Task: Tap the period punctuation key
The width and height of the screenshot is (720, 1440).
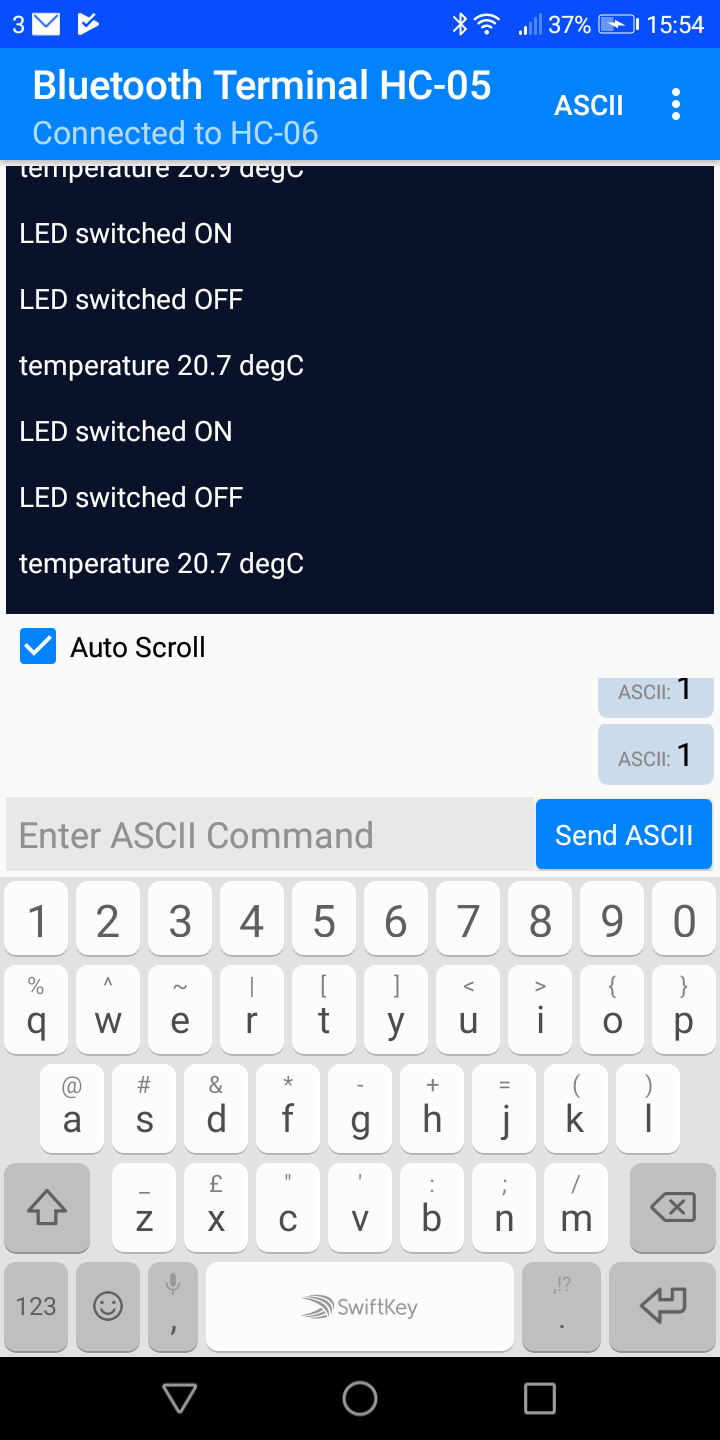Action: click(x=562, y=1306)
